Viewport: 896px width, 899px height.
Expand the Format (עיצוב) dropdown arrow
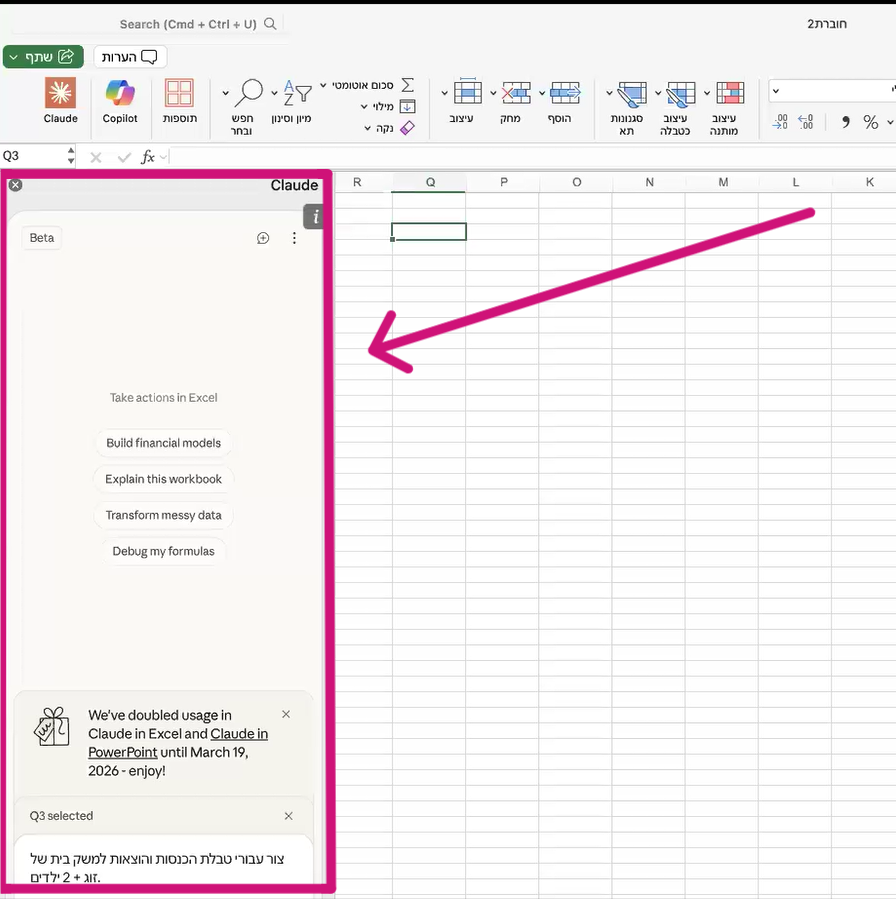pos(444,93)
